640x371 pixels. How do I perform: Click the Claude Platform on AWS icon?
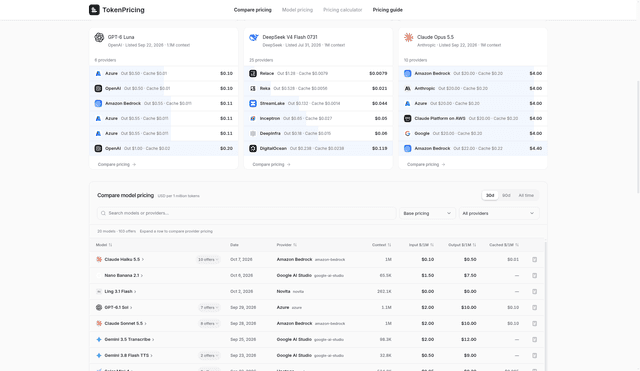coord(407,118)
